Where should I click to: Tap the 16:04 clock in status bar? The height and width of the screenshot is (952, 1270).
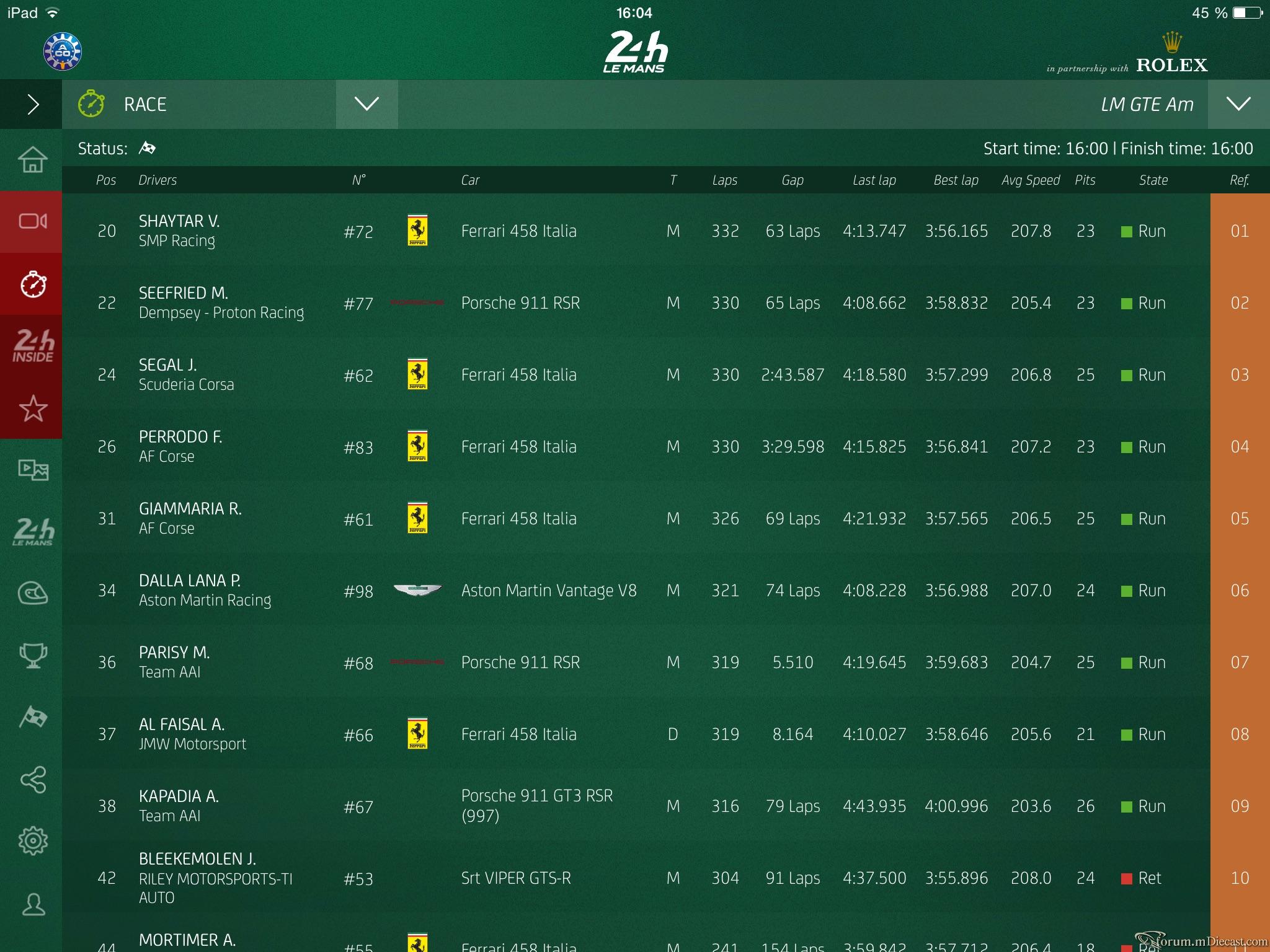click(x=634, y=12)
